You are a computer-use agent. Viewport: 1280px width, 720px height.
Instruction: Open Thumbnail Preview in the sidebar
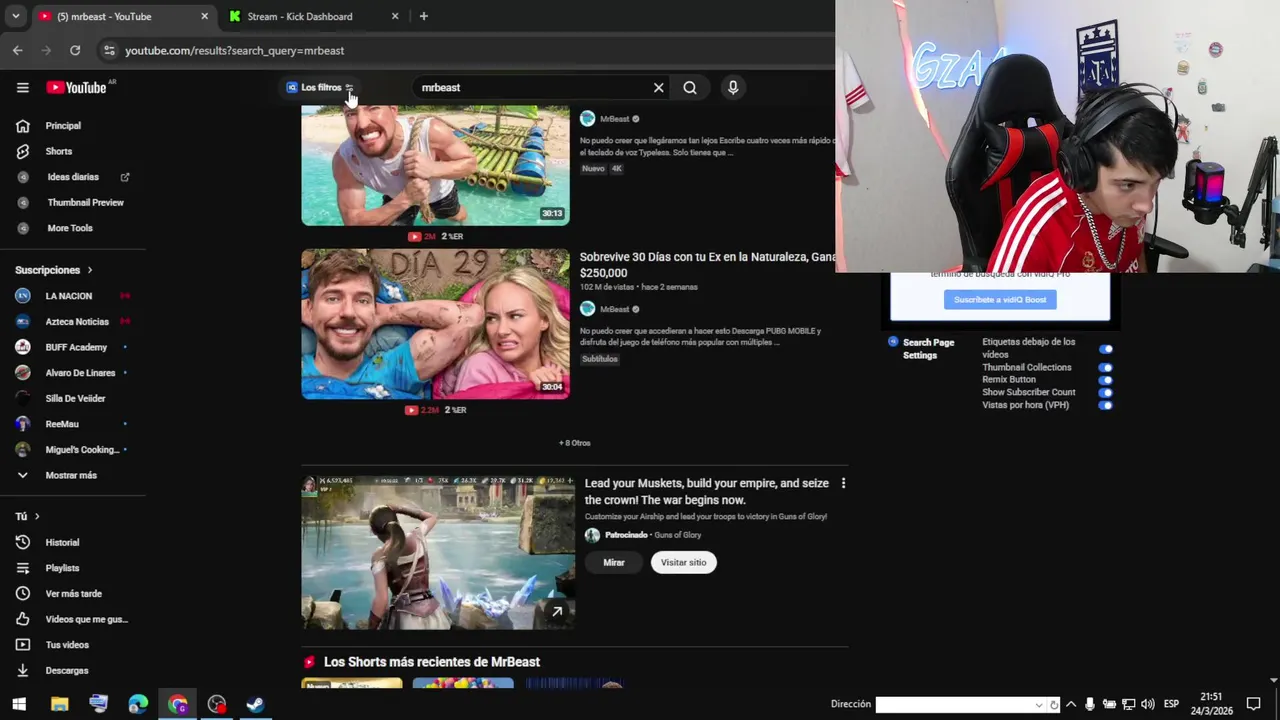[x=86, y=202]
